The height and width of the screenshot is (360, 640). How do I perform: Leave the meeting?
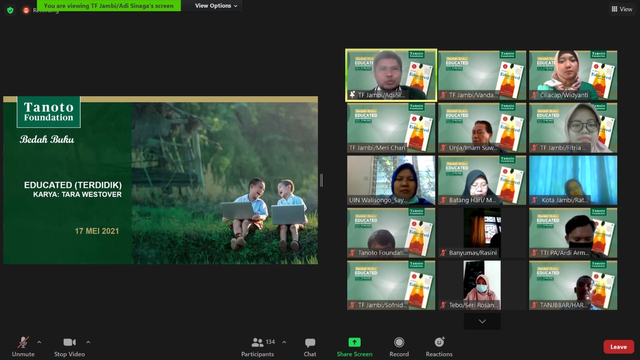tap(618, 347)
